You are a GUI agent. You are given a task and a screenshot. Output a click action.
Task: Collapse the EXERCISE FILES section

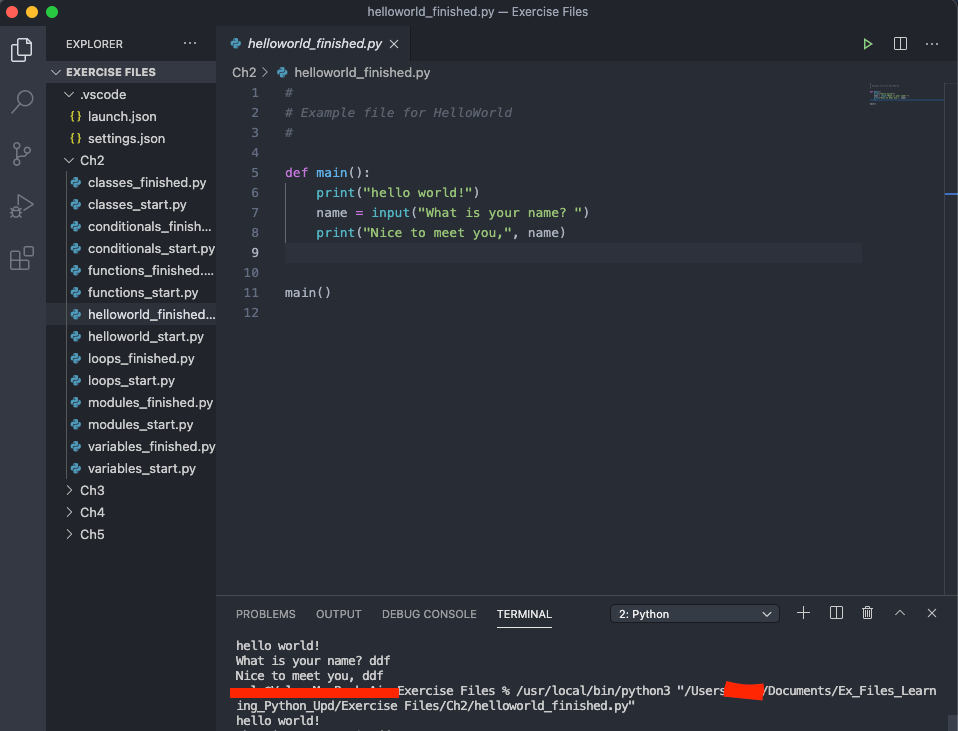[110, 72]
